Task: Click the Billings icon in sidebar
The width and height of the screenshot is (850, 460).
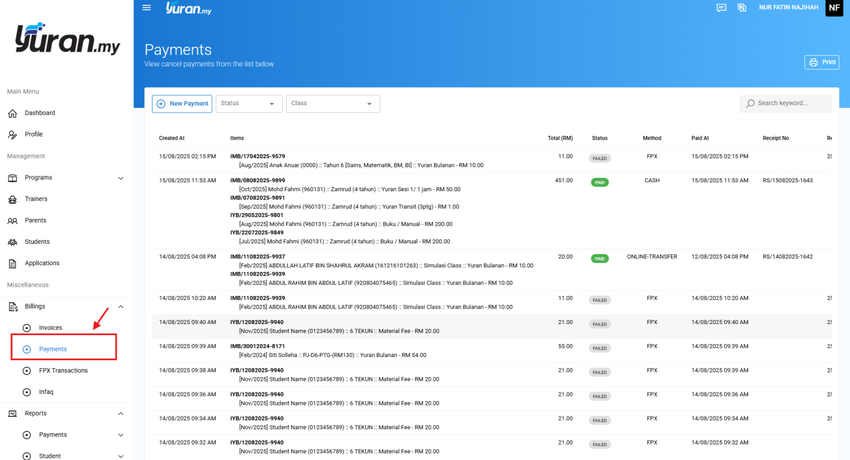Action: click(x=12, y=307)
